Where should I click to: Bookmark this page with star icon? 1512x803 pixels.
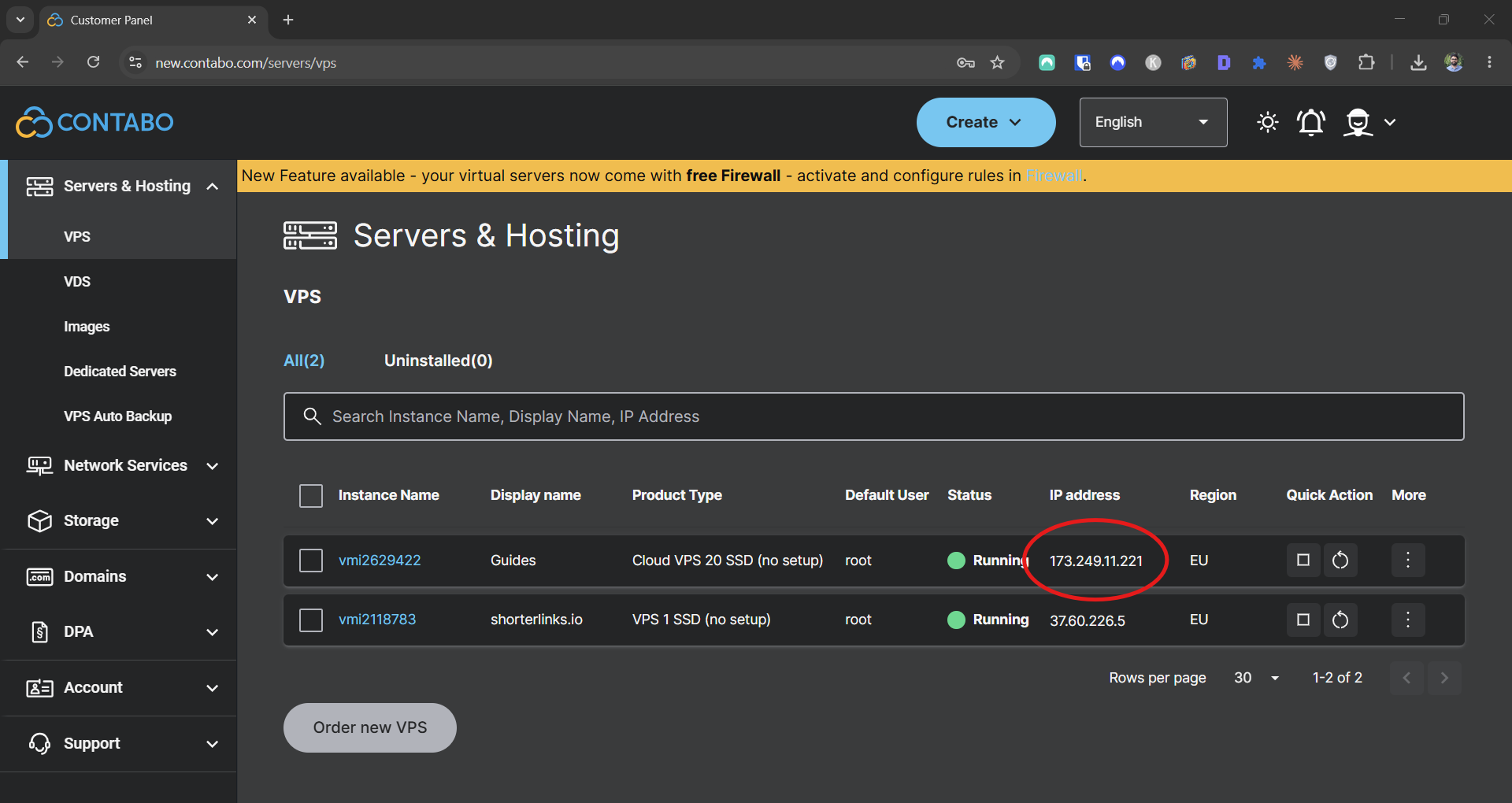click(998, 63)
